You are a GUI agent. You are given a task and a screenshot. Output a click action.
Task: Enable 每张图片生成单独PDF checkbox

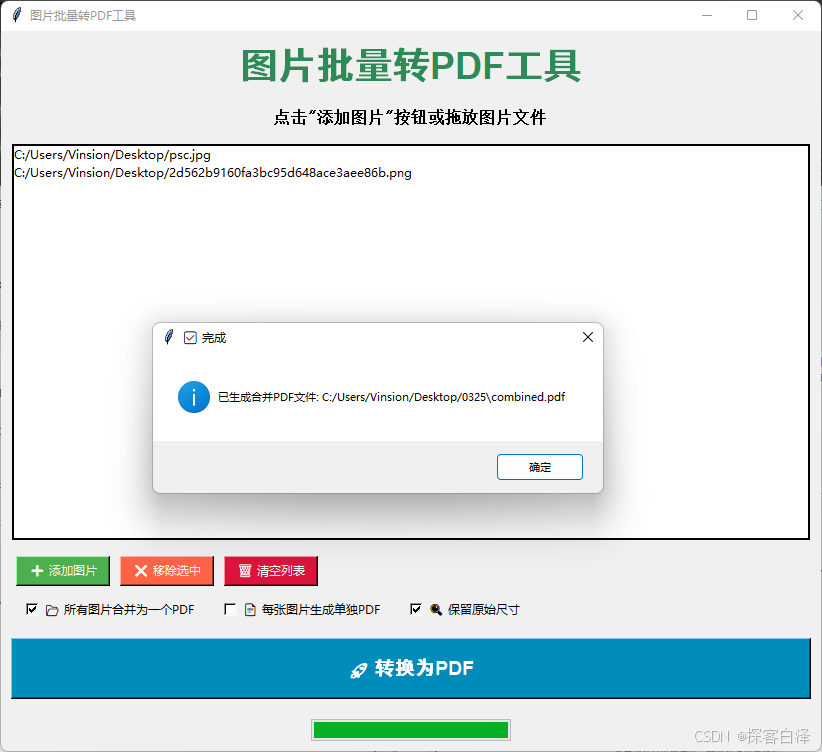pyautogui.click(x=230, y=609)
